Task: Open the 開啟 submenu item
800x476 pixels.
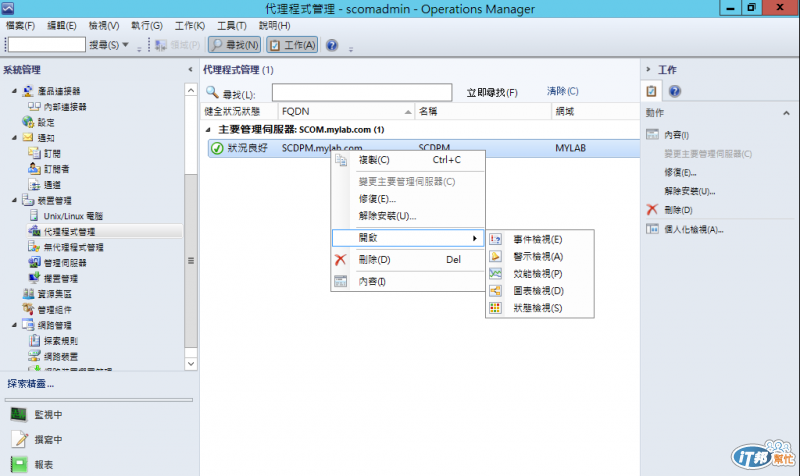Action: click(408, 238)
